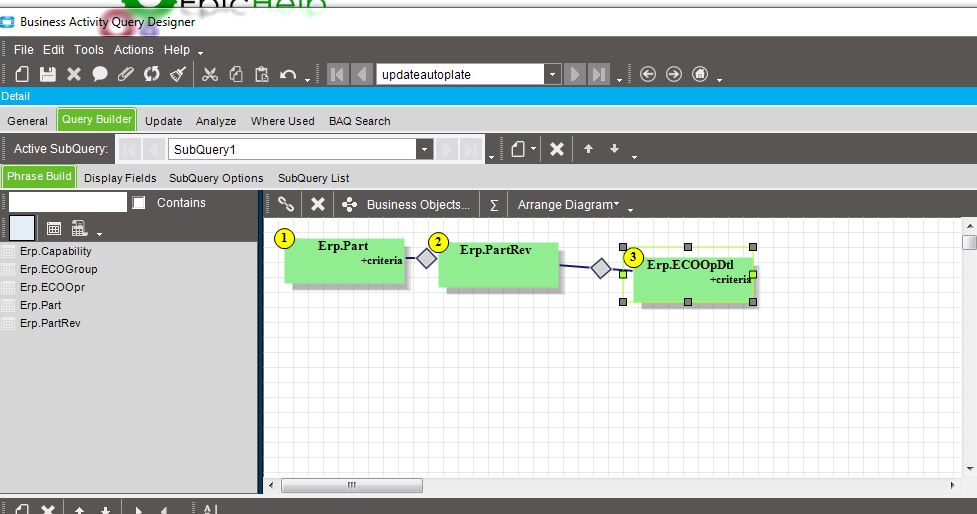Viewport: 977px width, 514px height.
Task: Go to last query record
Action: click(x=599, y=75)
